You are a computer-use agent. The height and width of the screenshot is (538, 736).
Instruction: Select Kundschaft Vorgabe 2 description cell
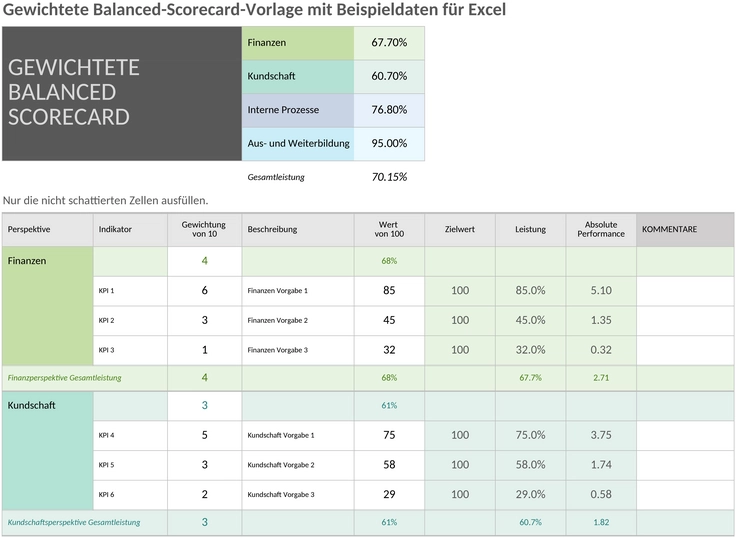(x=298, y=465)
